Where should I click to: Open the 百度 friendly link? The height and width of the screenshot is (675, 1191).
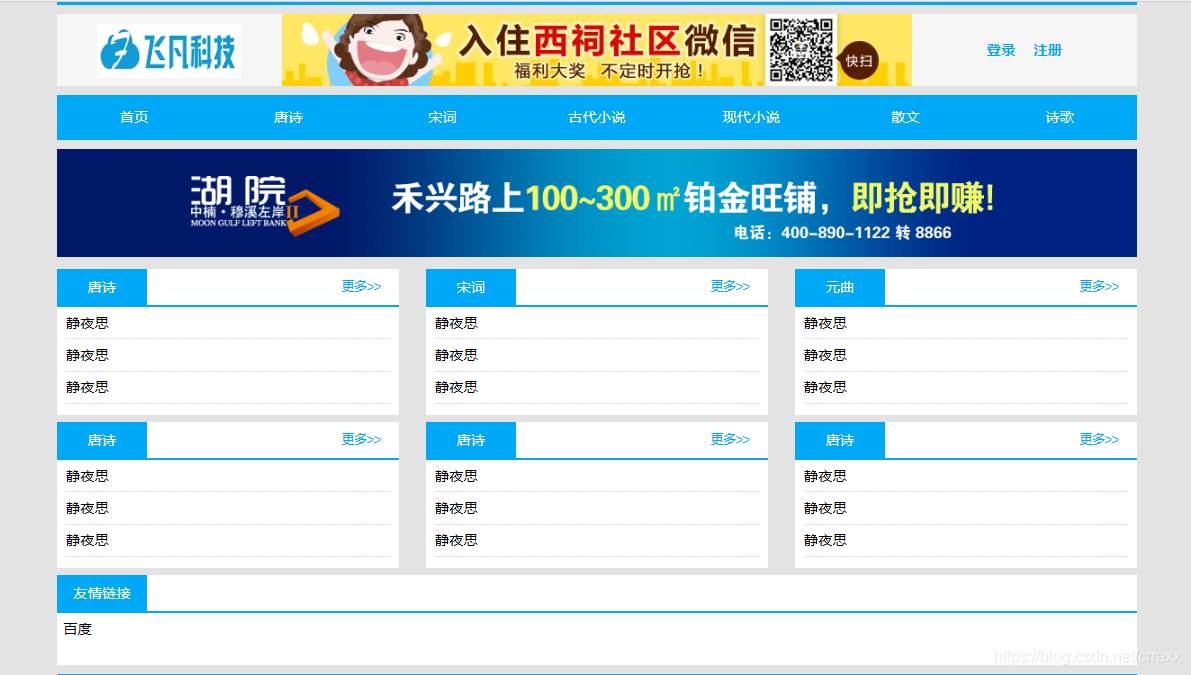(77, 629)
